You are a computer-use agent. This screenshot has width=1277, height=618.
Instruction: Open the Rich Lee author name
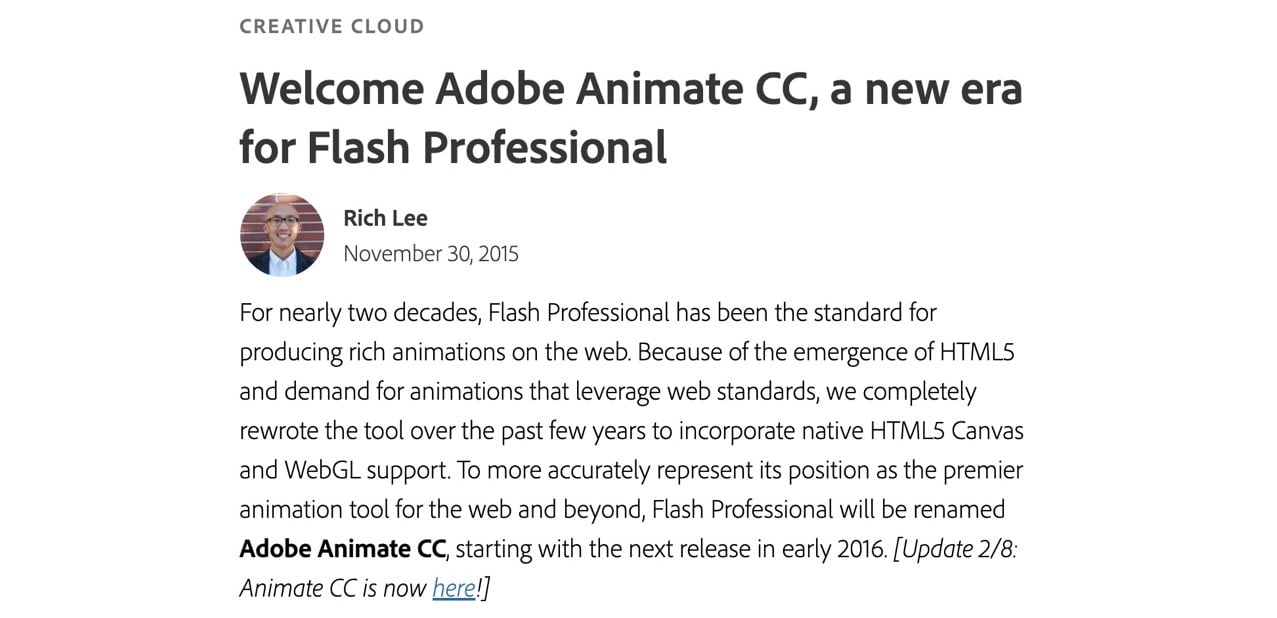(385, 218)
